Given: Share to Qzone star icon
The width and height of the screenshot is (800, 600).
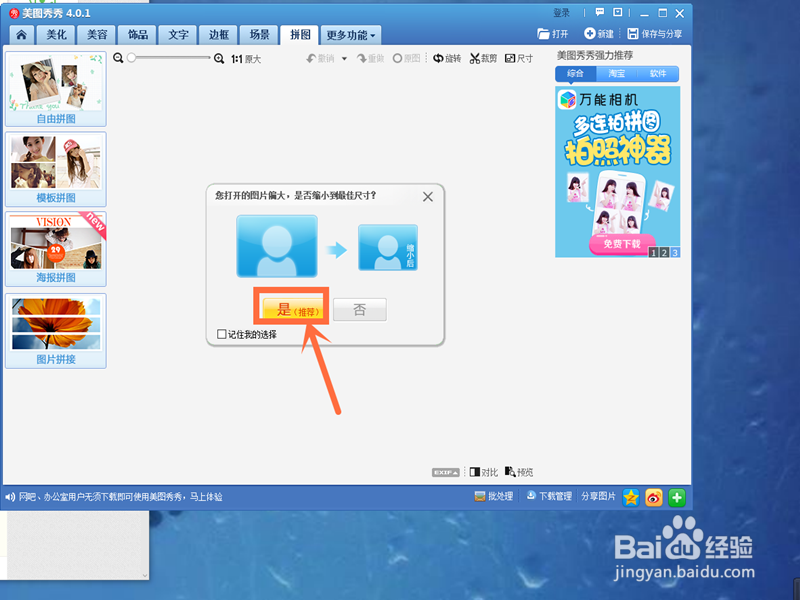Looking at the screenshot, I should (631, 497).
